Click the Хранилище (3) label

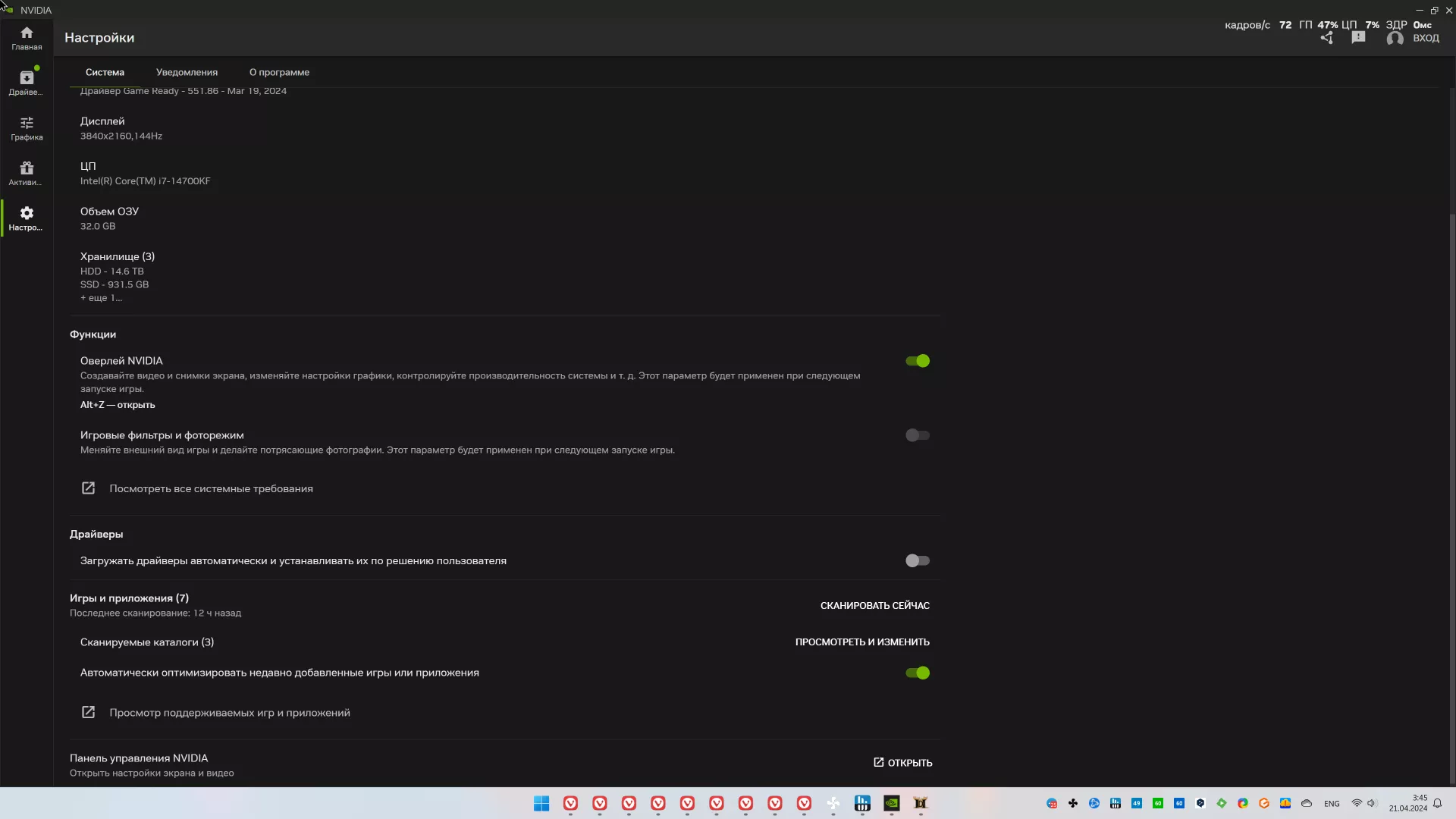(118, 256)
